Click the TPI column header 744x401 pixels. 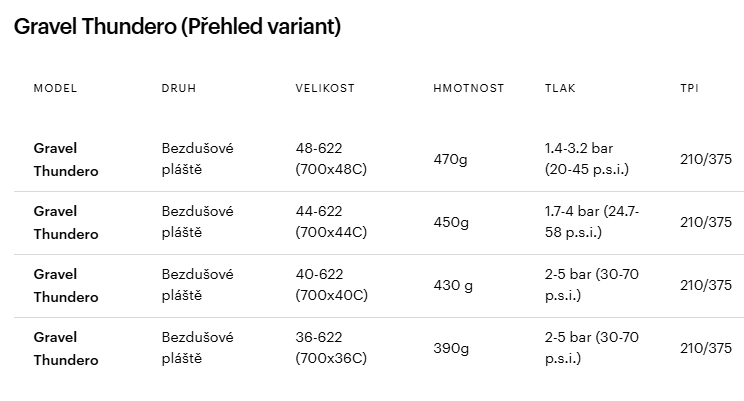(x=689, y=88)
